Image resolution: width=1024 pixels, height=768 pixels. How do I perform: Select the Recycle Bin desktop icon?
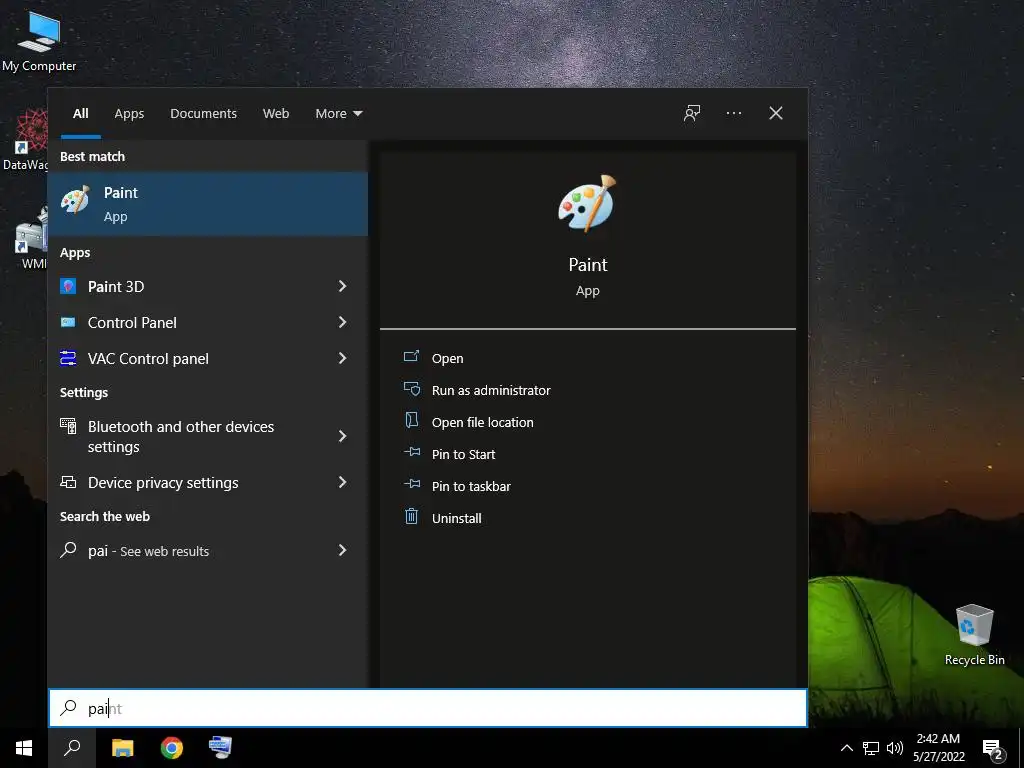pyautogui.click(x=974, y=634)
